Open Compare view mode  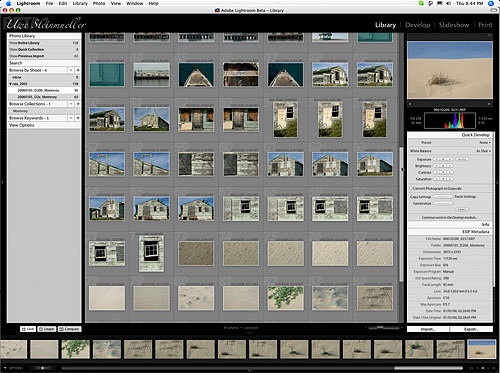pyautogui.click(x=70, y=329)
